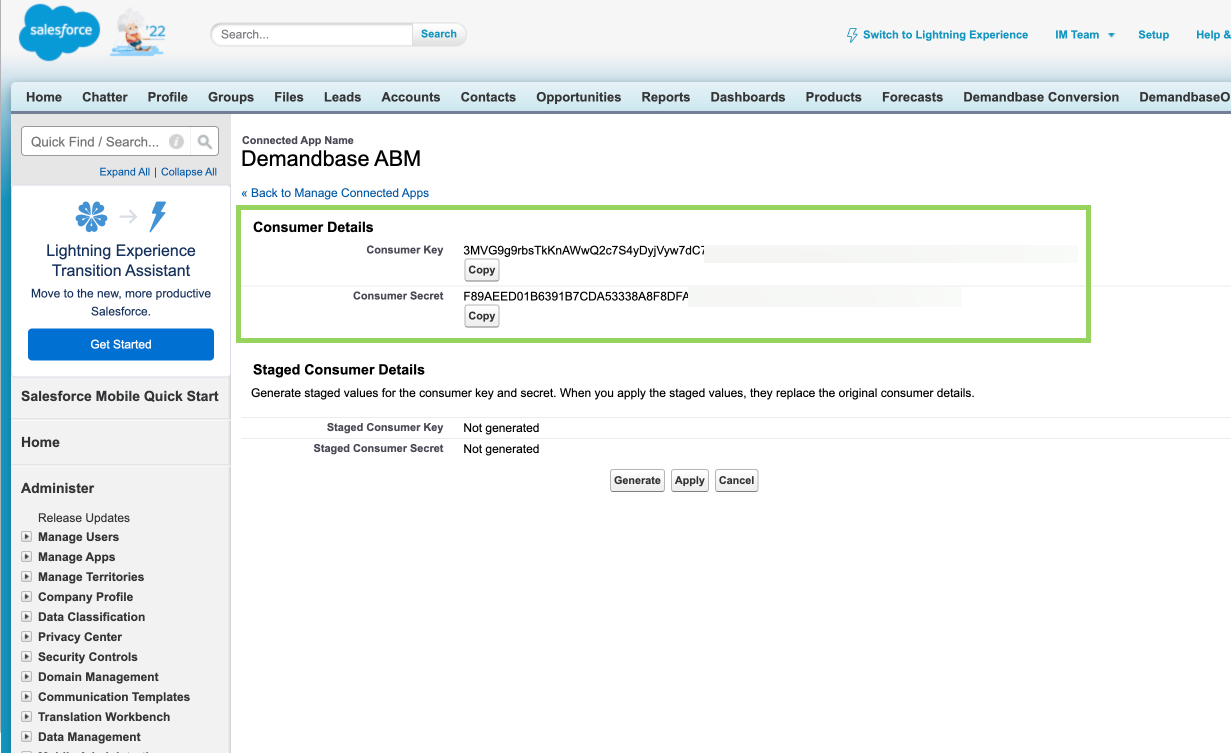Expand the Security Controls section arrow
Viewport: 1231px width, 753px height.
[27, 657]
